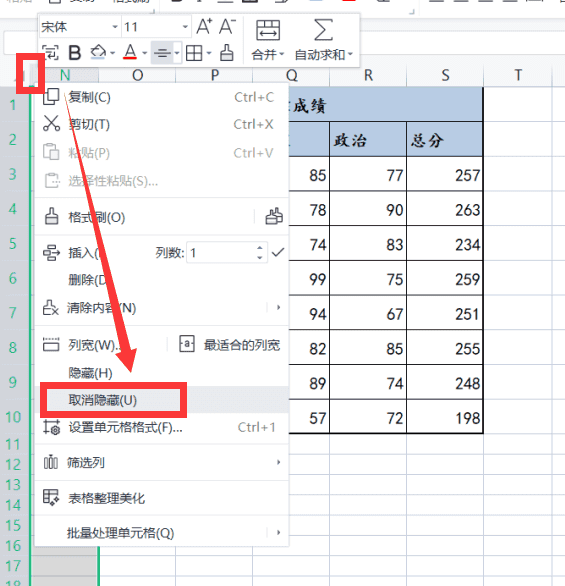Choose 剪切(T) from the context menu
Viewport: 565px width, 586px height.
pyautogui.click(x=161, y=124)
